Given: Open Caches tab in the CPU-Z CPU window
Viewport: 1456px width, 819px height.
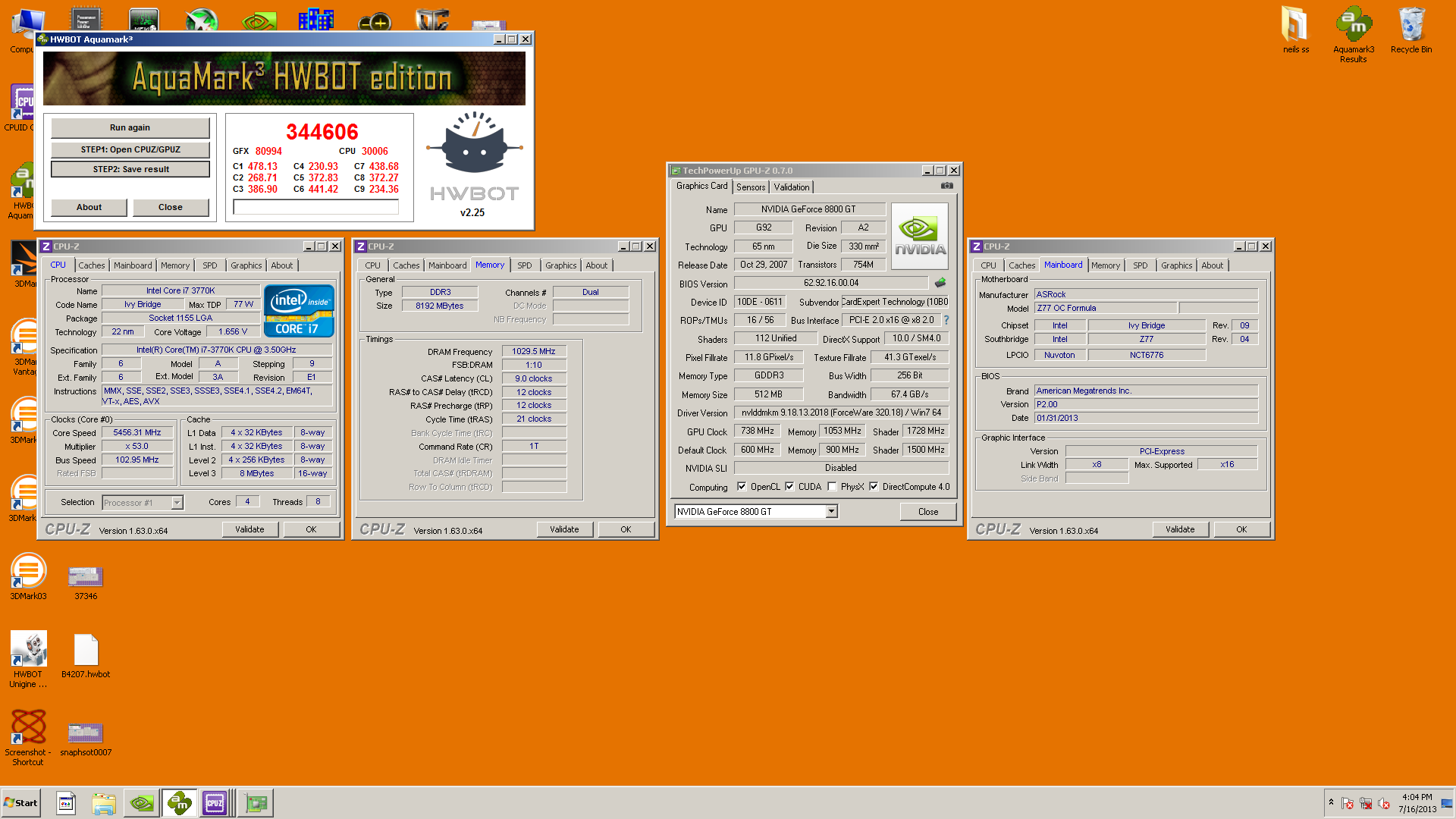Looking at the screenshot, I should (x=92, y=265).
